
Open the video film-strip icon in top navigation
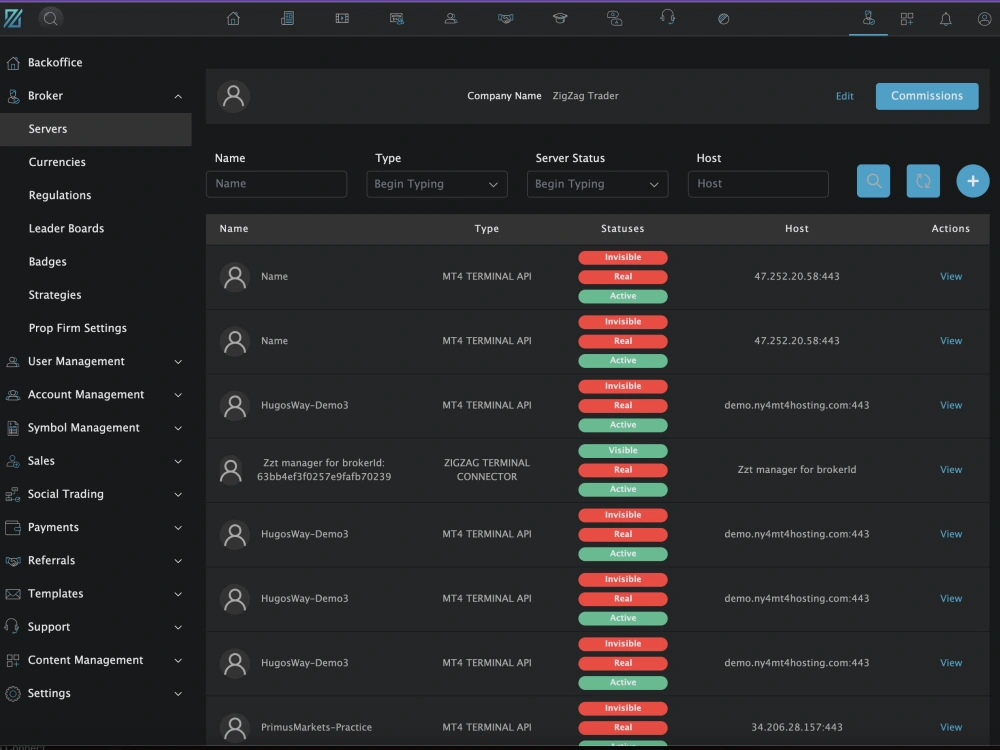coord(342,18)
